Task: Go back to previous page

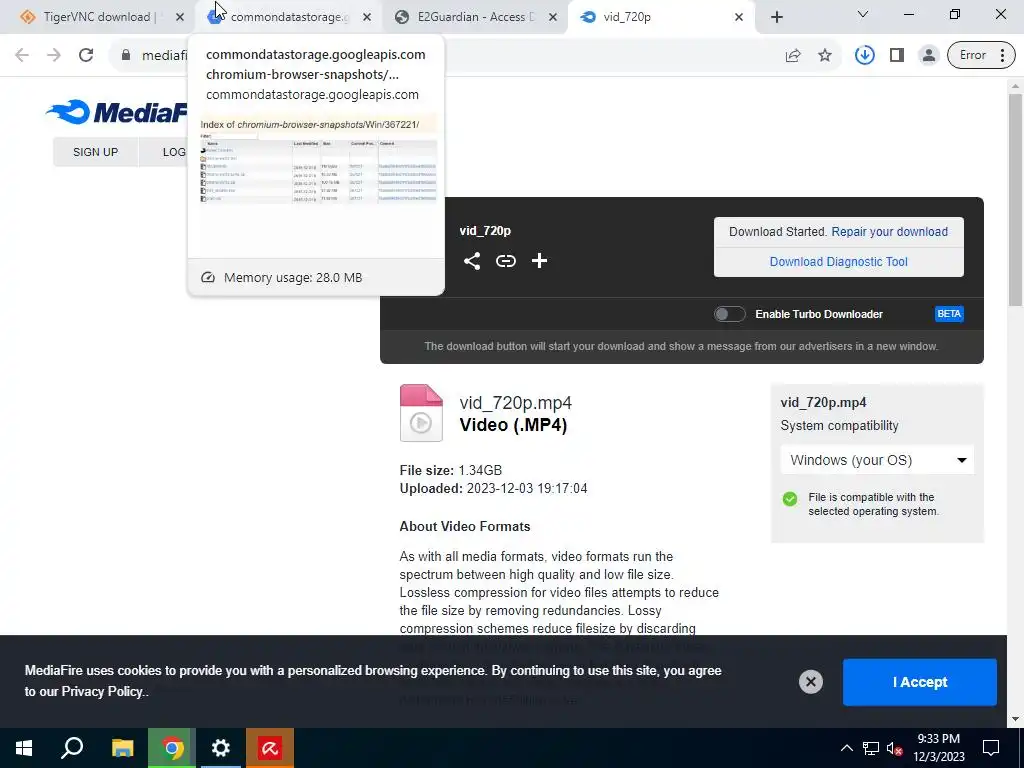Action: tap(22, 56)
